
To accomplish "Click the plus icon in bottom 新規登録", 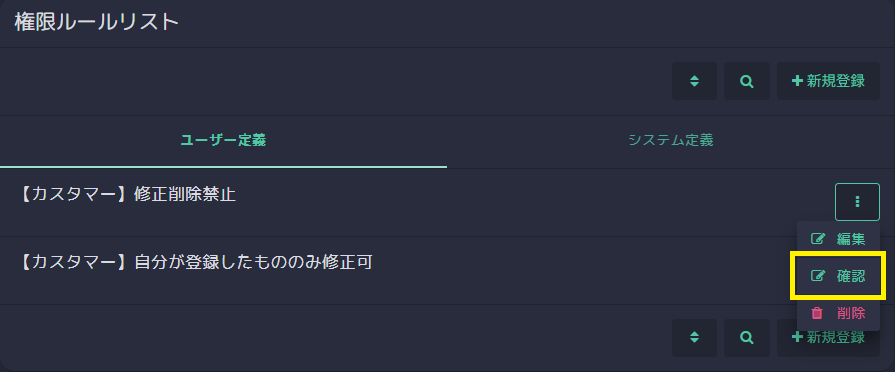I will pos(797,338).
